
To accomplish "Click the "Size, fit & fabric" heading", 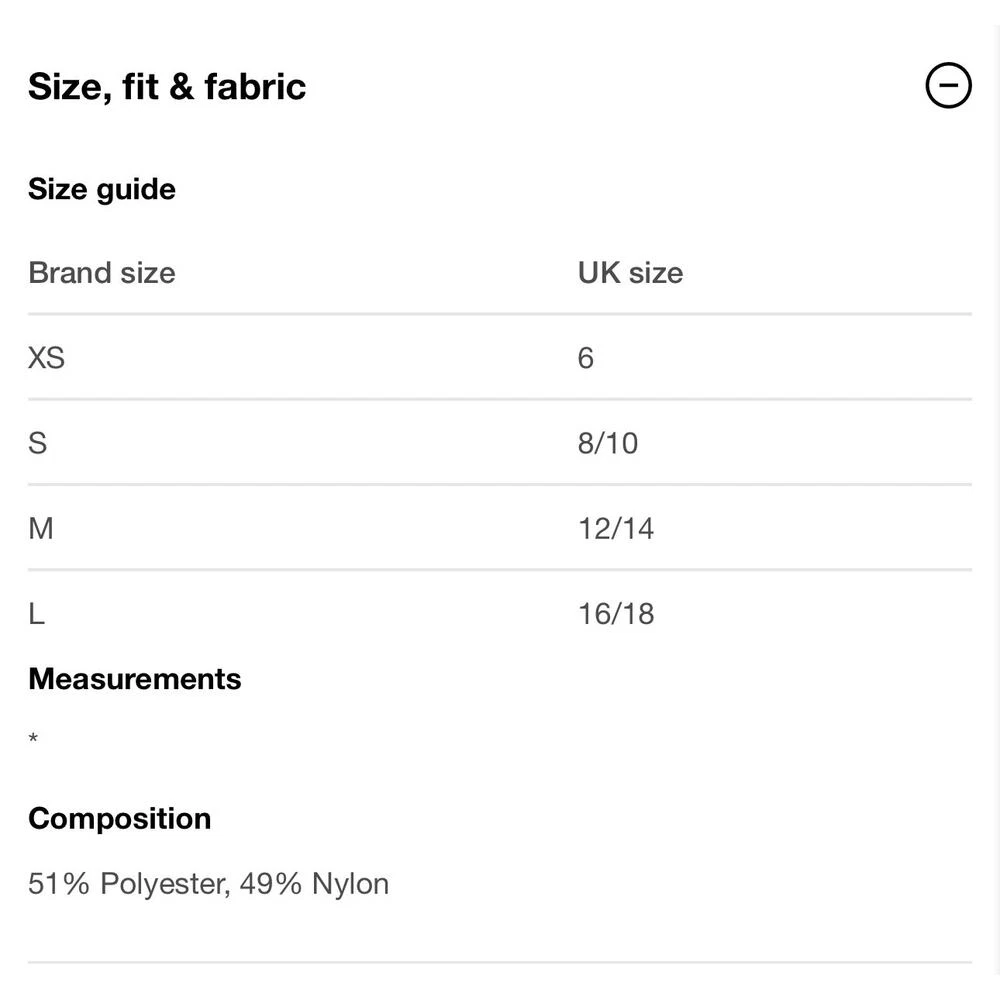I will click(167, 87).
